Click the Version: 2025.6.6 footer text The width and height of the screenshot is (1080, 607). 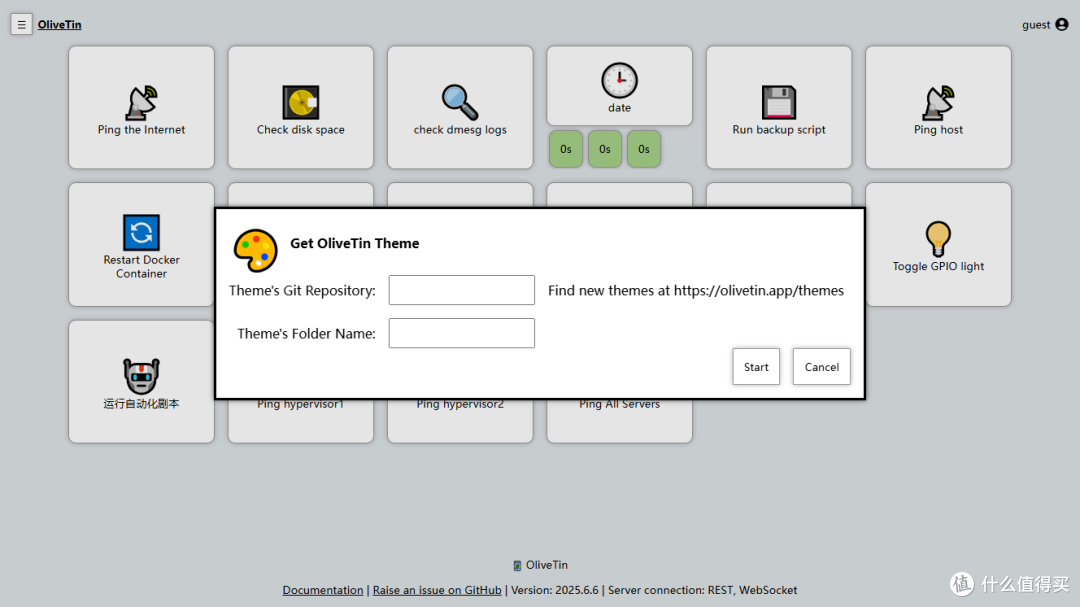pos(554,590)
